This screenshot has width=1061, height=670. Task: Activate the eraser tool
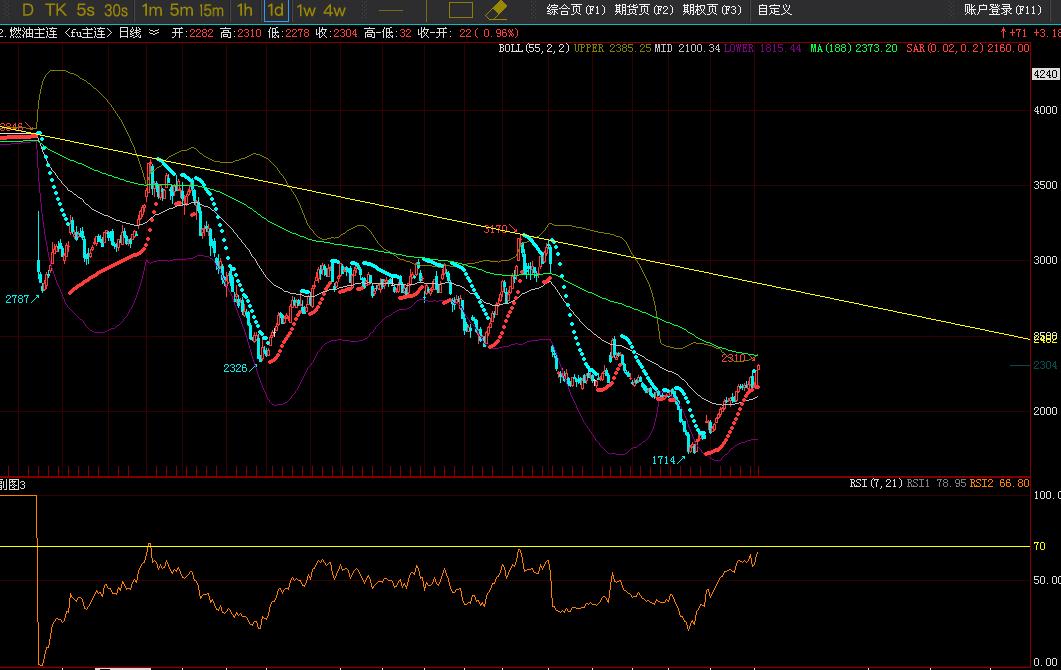pyautogui.click(x=497, y=10)
